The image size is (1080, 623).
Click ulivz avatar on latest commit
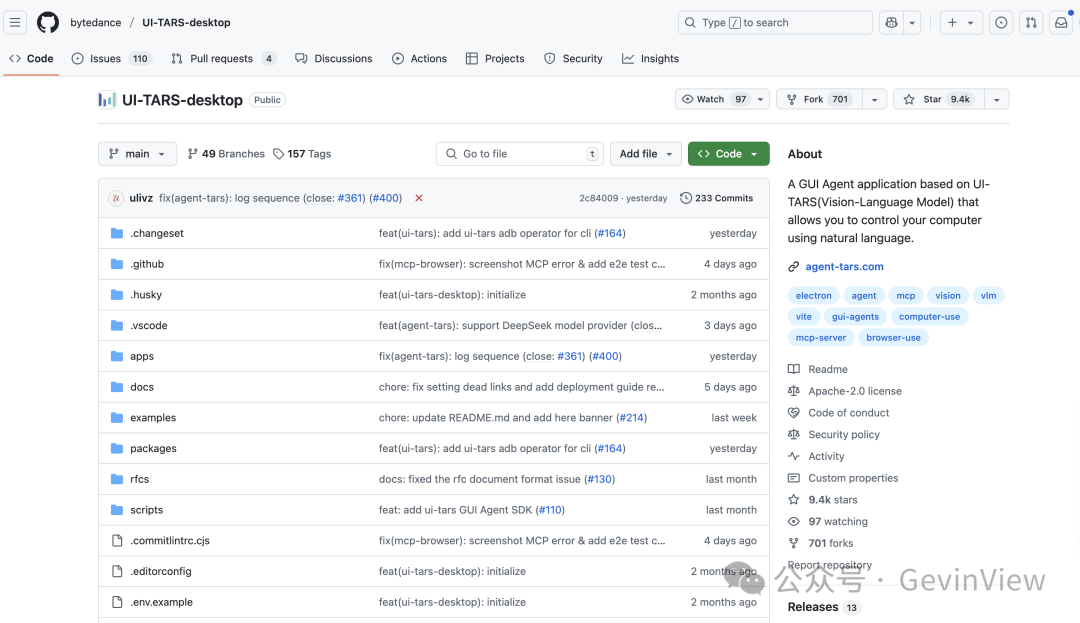pos(116,198)
